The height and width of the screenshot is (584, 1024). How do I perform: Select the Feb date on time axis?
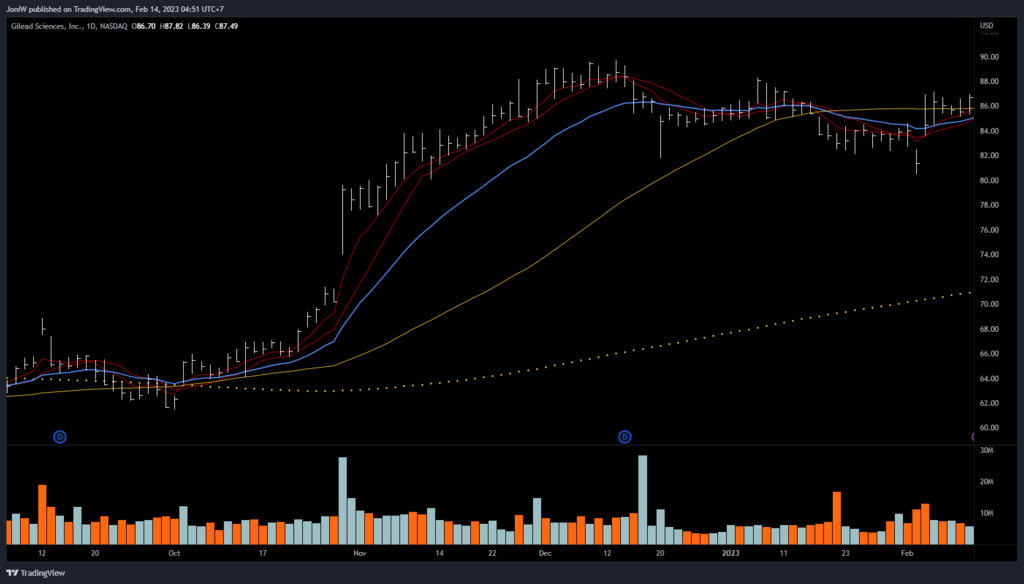point(907,552)
